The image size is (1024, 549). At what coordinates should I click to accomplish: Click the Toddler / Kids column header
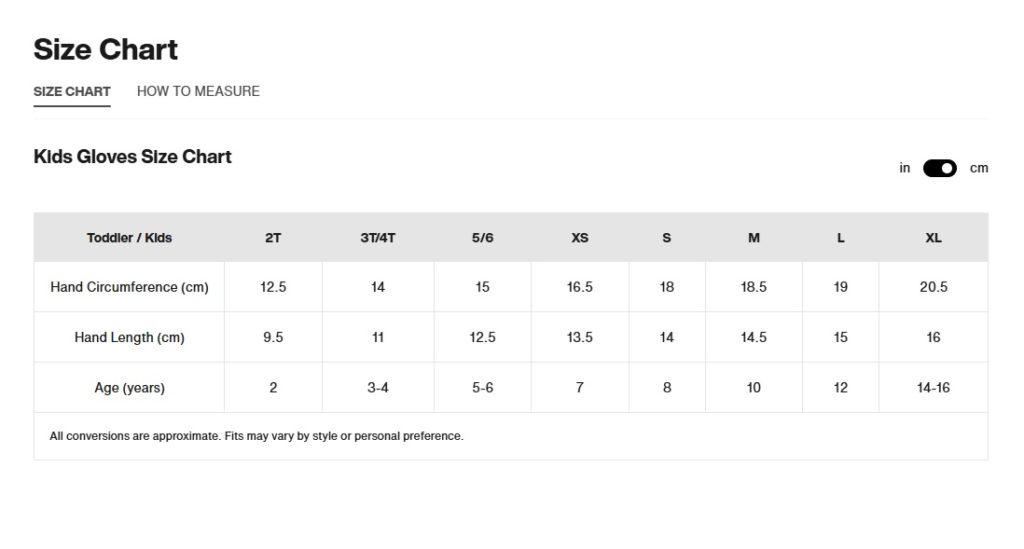coord(129,238)
